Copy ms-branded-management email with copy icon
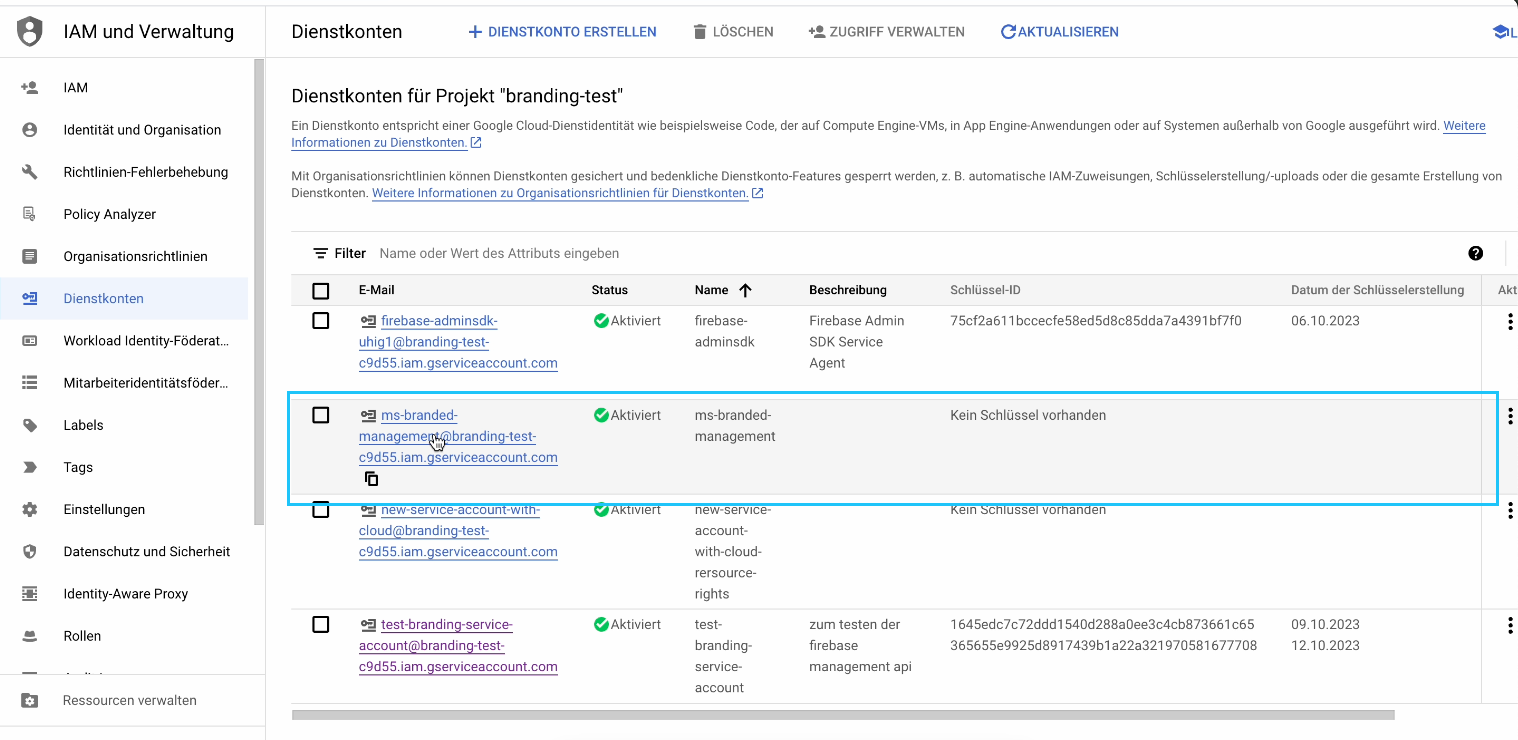1518x740 pixels. click(371, 479)
